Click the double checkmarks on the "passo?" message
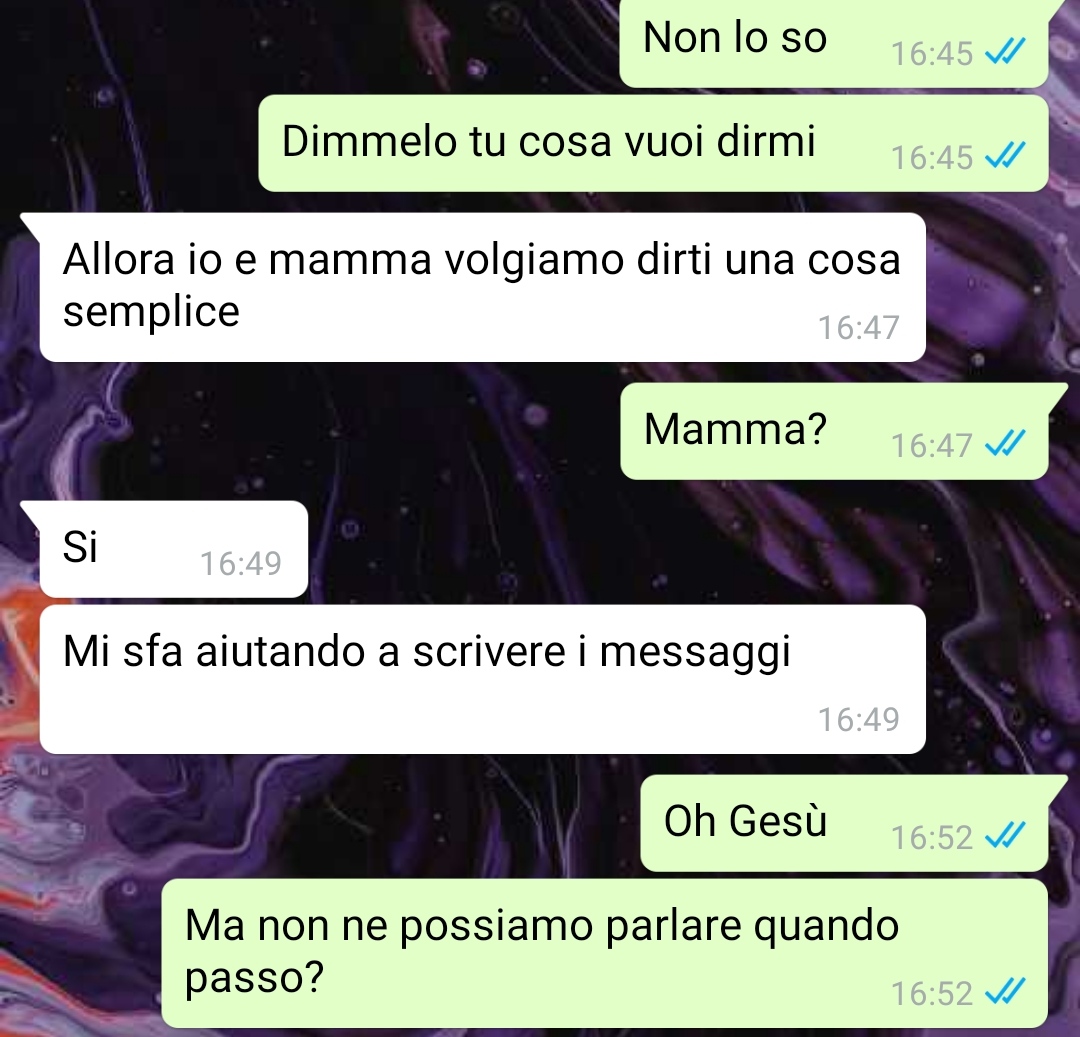The image size is (1080, 1037). pyautogui.click(x=1005, y=992)
